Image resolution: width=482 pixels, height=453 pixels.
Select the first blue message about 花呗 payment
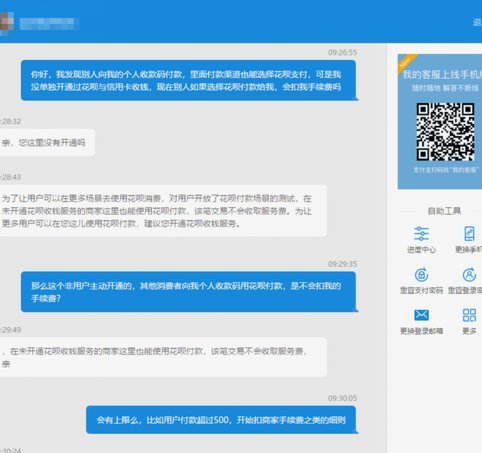pyautogui.click(x=188, y=80)
